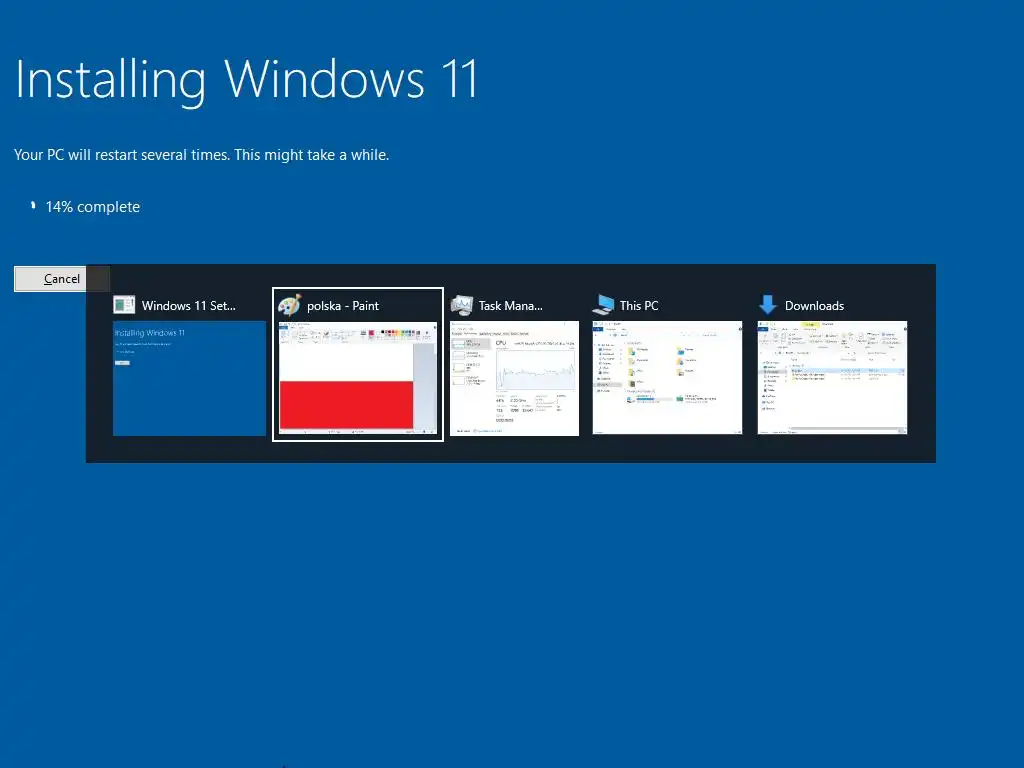This screenshot has height=768, width=1024.
Task: Click the Windows 11 Setup app icon
Action: tap(124, 305)
